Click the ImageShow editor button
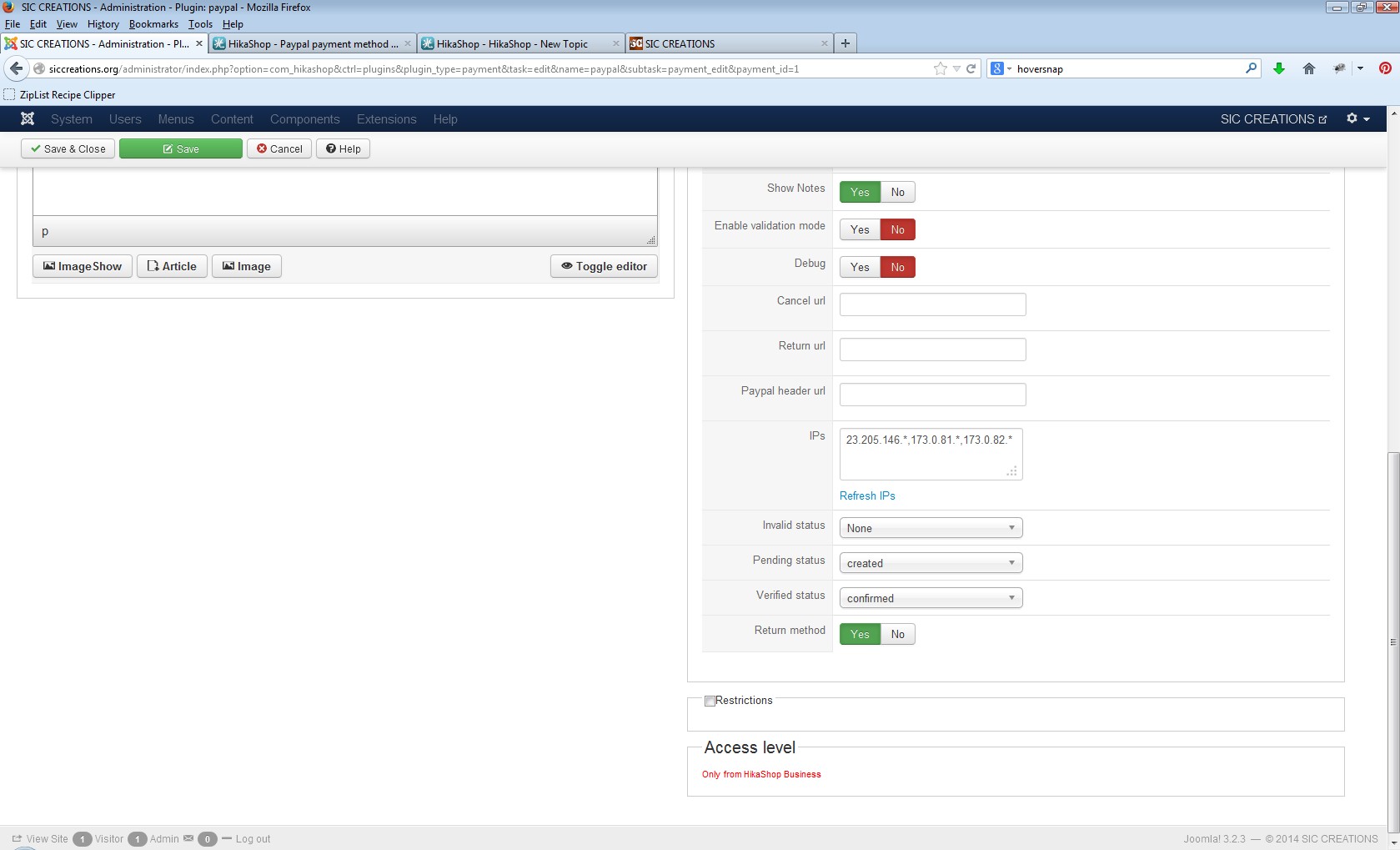The width and height of the screenshot is (1400, 850). [x=83, y=266]
